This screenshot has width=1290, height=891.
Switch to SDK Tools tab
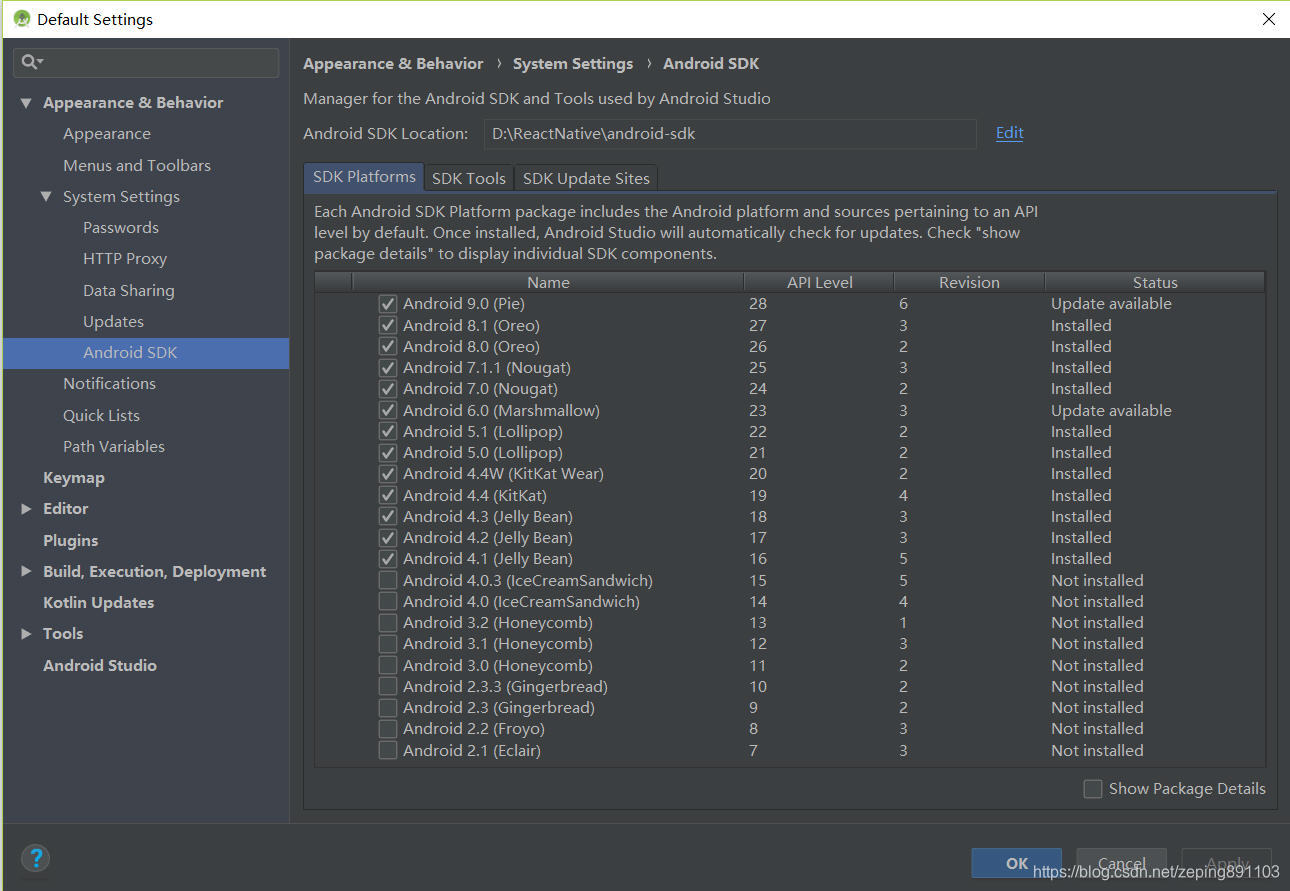pos(469,178)
